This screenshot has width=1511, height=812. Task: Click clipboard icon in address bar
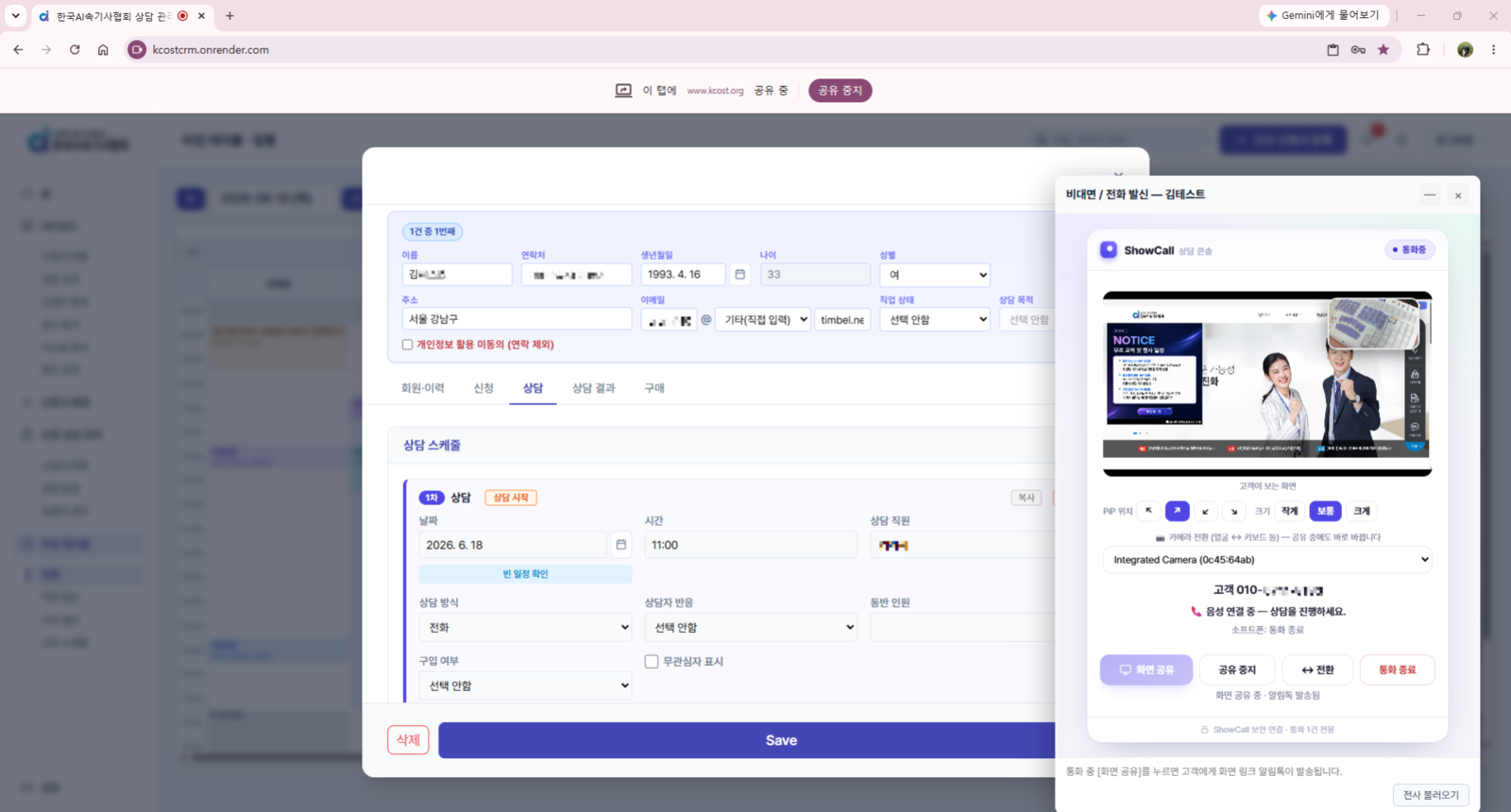(x=1333, y=50)
